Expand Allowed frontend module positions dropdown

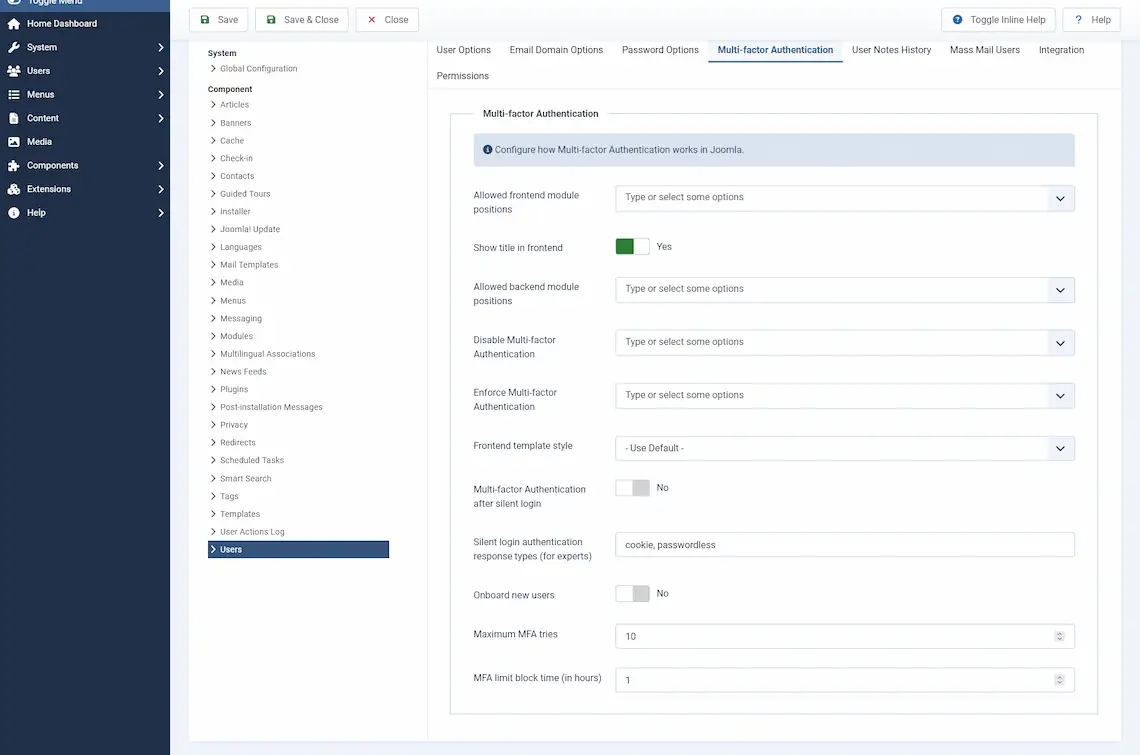[844, 198]
